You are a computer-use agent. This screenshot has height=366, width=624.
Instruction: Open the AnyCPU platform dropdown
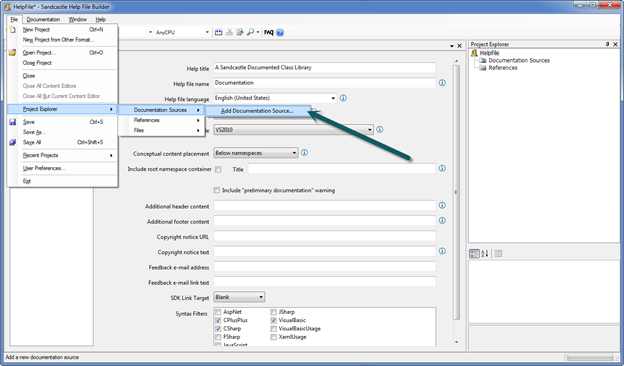pyautogui.click(x=207, y=33)
